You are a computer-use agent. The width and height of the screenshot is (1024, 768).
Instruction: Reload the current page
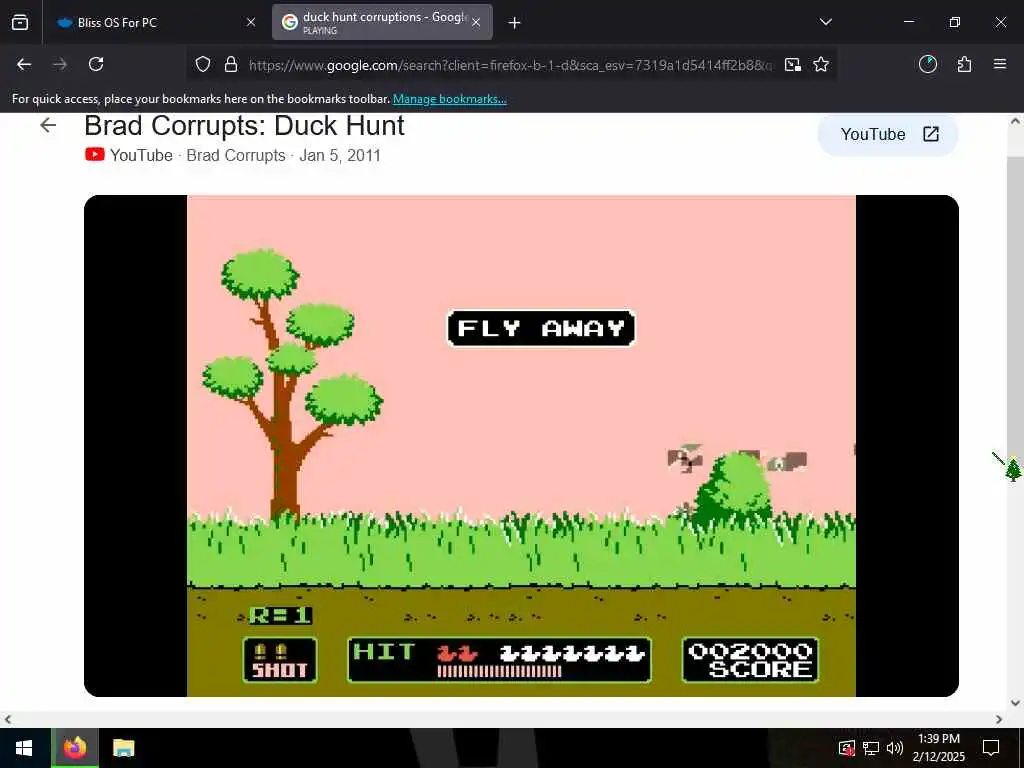(x=96, y=64)
